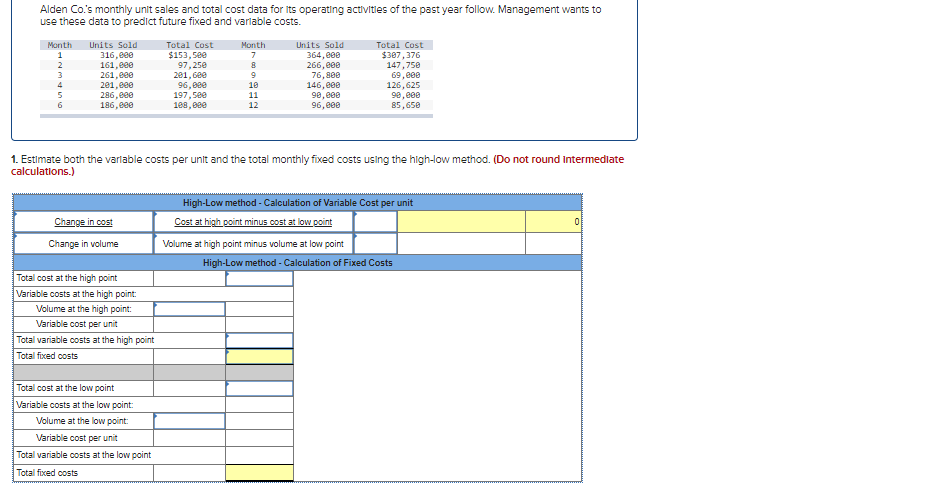
Task: Click the 'Variable costs at the high point:' label
Action: pyautogui.click(x=76, y=294)
